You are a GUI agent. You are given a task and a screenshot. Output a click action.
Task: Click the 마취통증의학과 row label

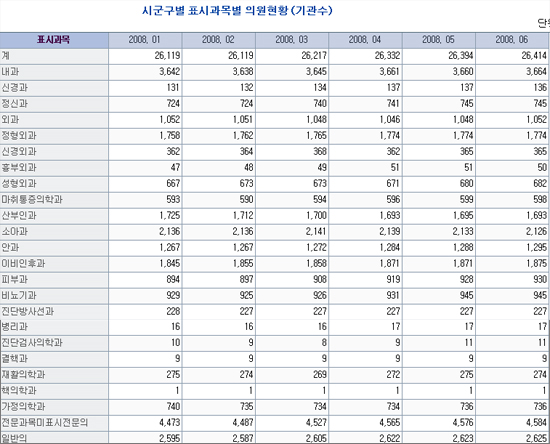point(32,200)
